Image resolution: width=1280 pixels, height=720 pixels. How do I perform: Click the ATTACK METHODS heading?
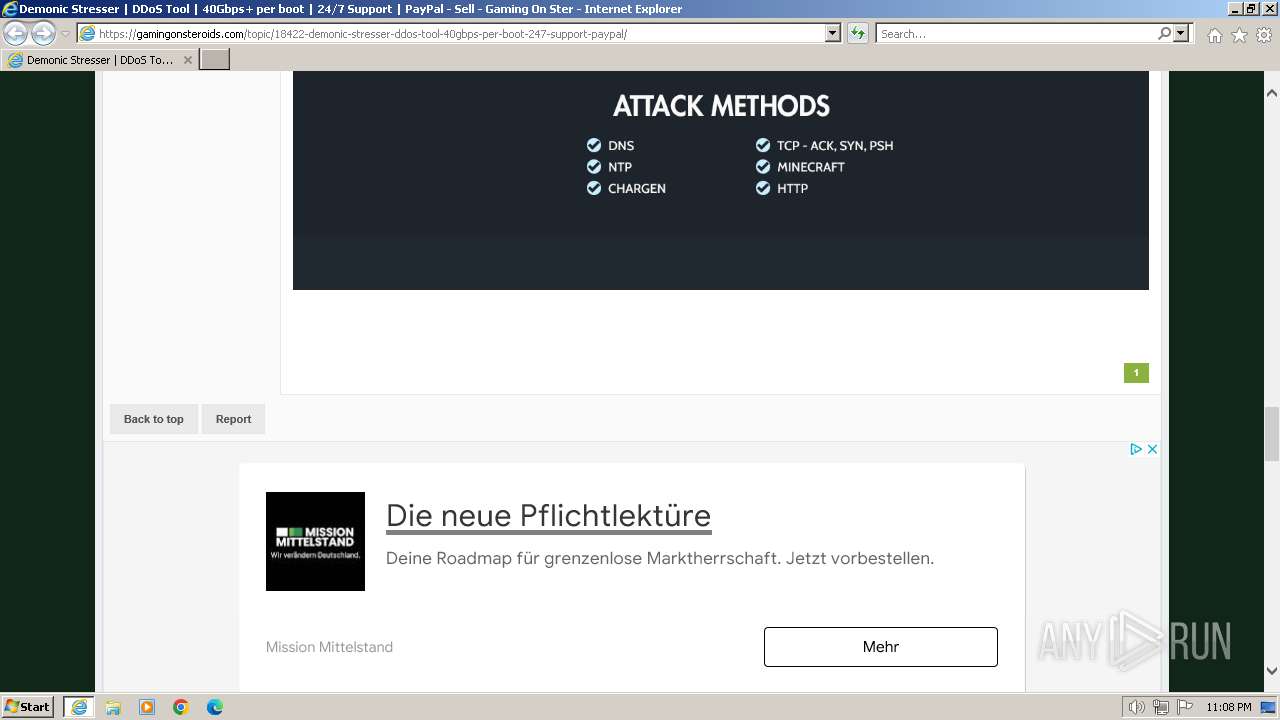click(x=721, y=106)
